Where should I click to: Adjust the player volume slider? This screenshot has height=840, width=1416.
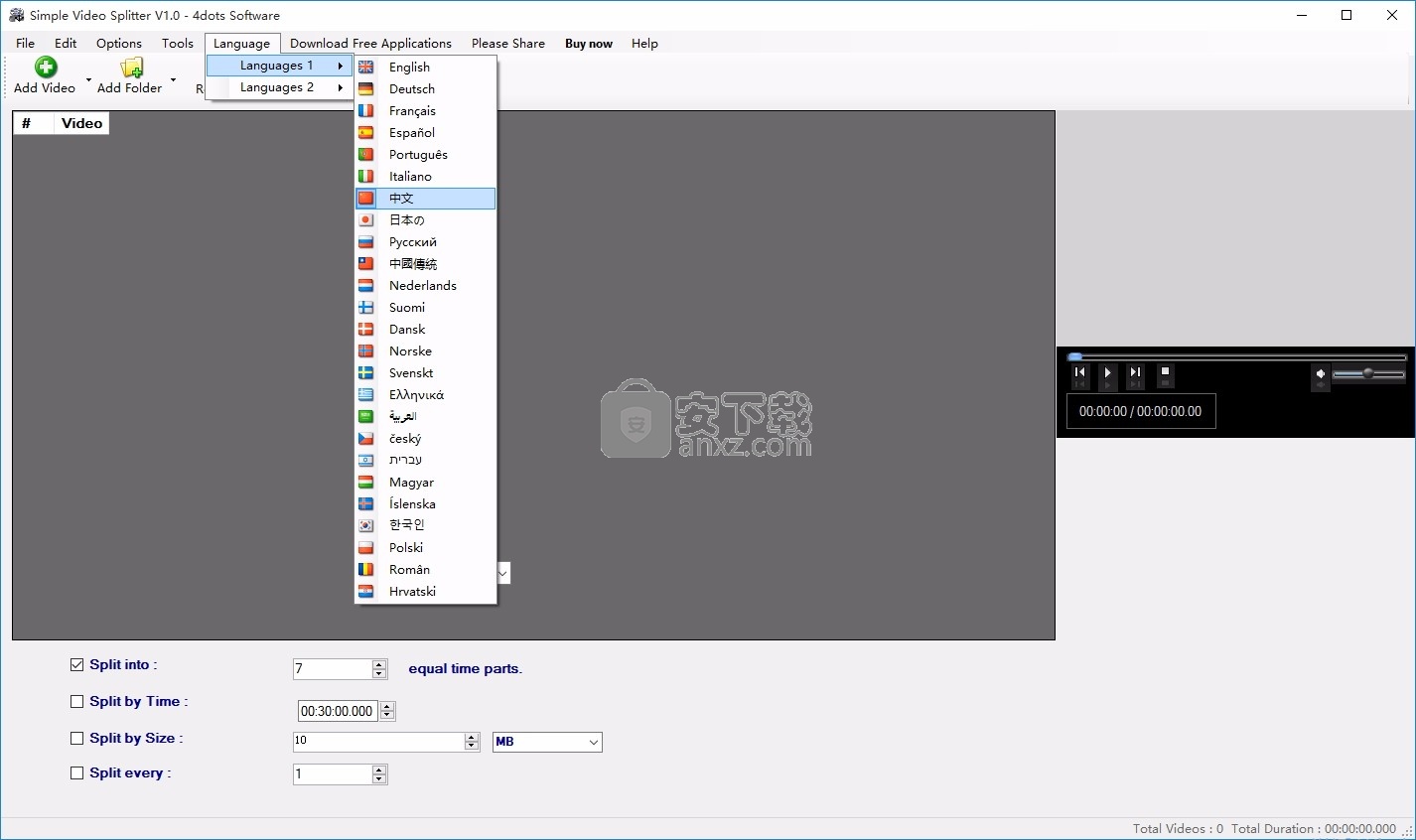[x=1368, y=374]
